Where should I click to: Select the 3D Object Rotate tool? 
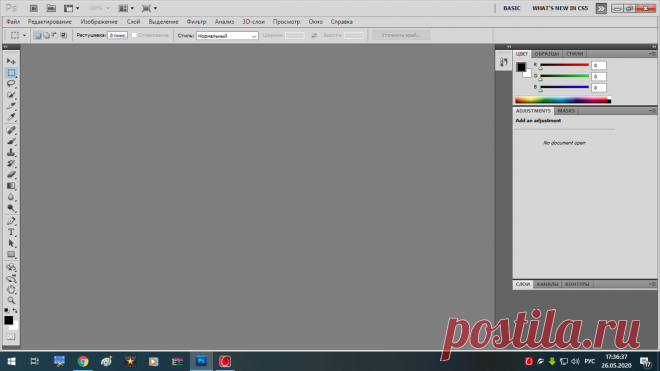point(11,267)
